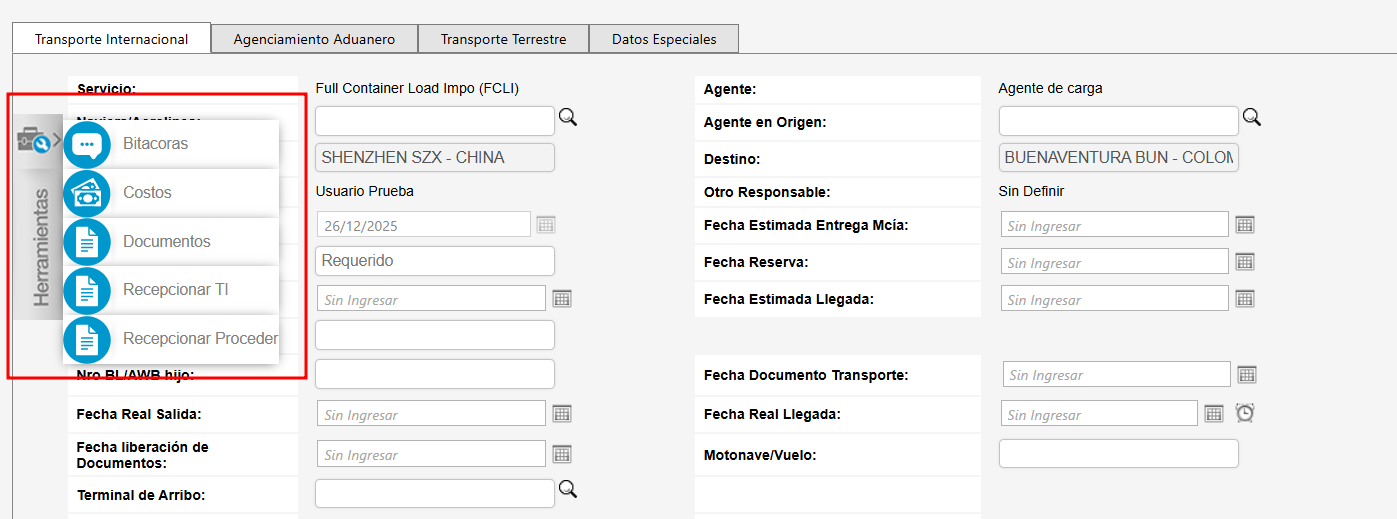
Task: Open calendar for Fecha Estimada Llegada
Action: (x=1245, y=299)
